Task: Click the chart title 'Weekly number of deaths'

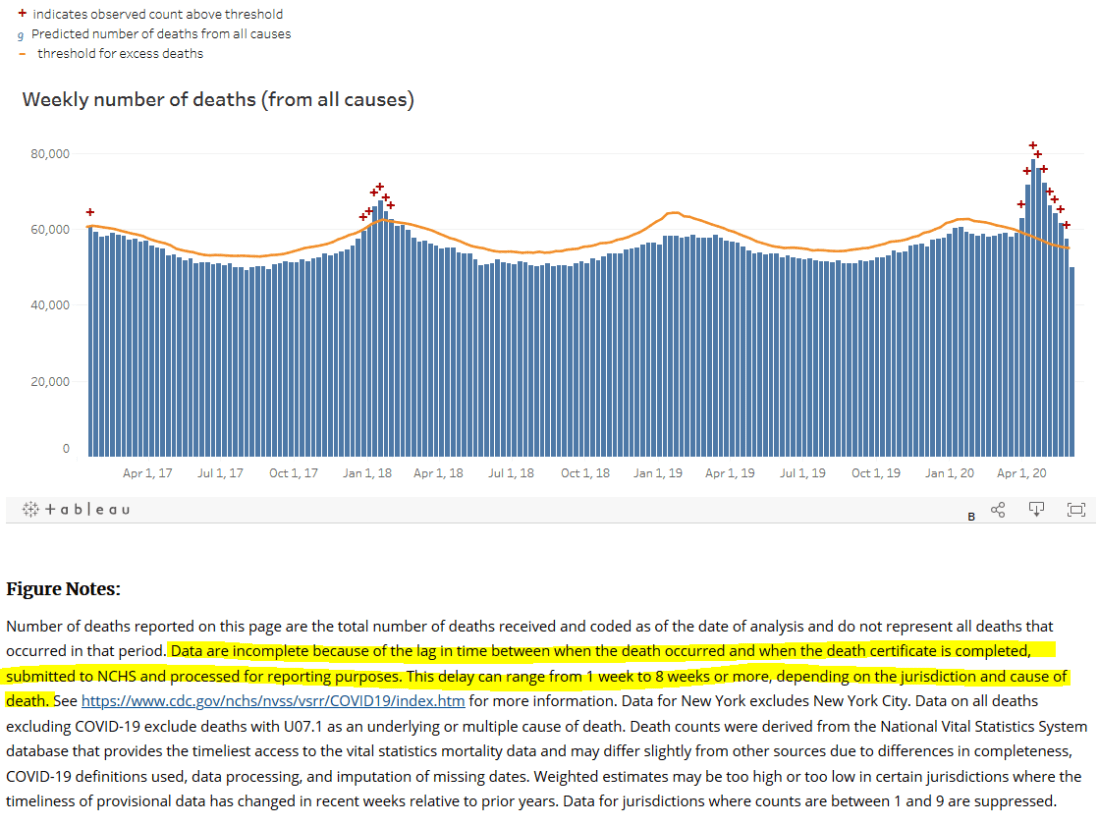Action: 218,100
